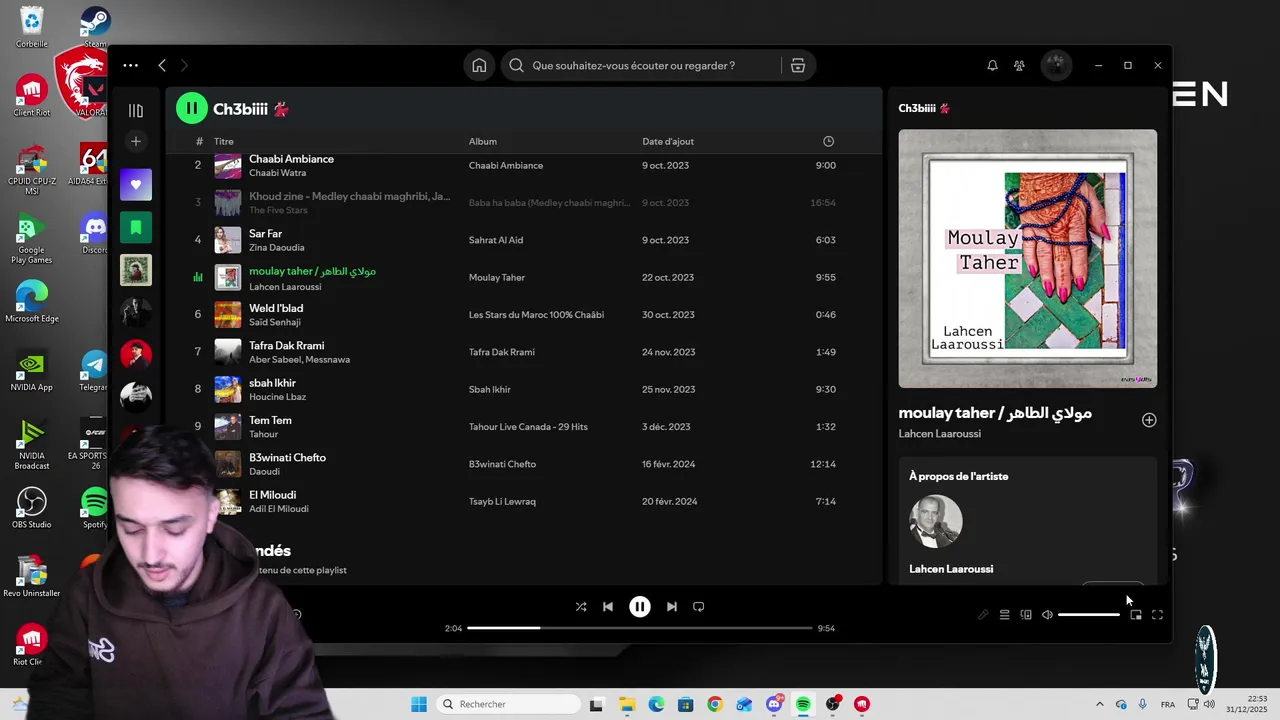Seek within the song progress bar

[640, 628]
